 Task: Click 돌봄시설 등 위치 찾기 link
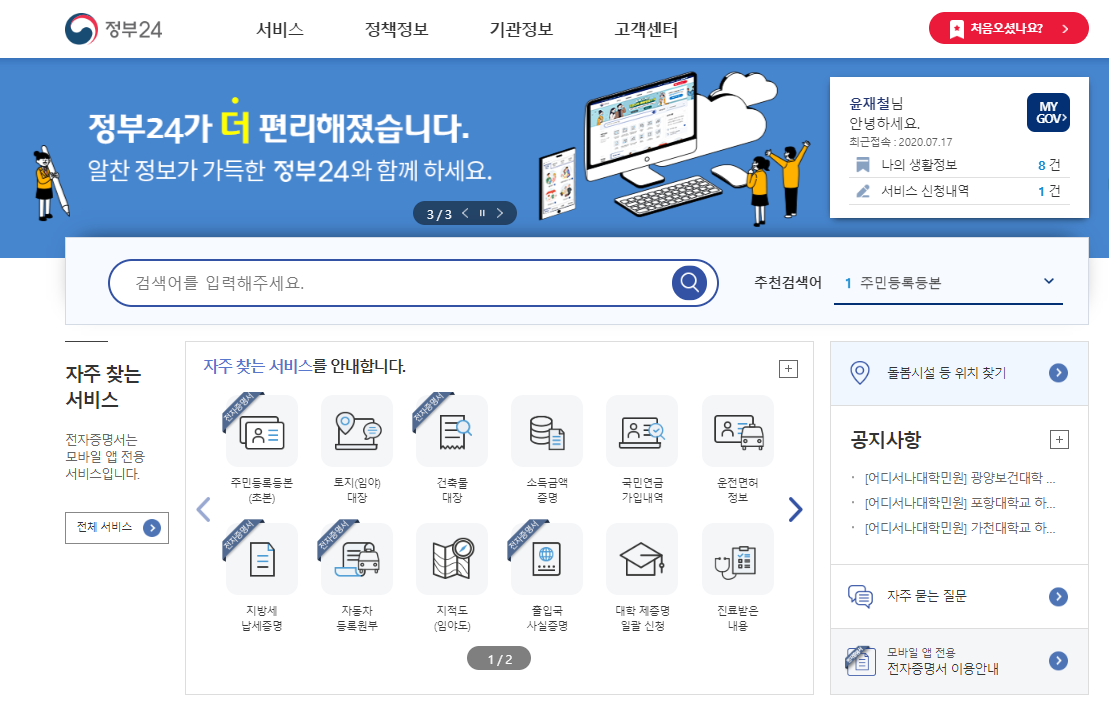coord(946,373)
